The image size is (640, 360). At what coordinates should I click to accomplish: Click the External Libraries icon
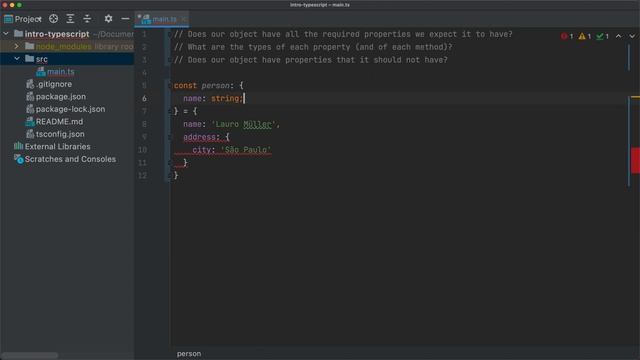(x=18, y=146)
